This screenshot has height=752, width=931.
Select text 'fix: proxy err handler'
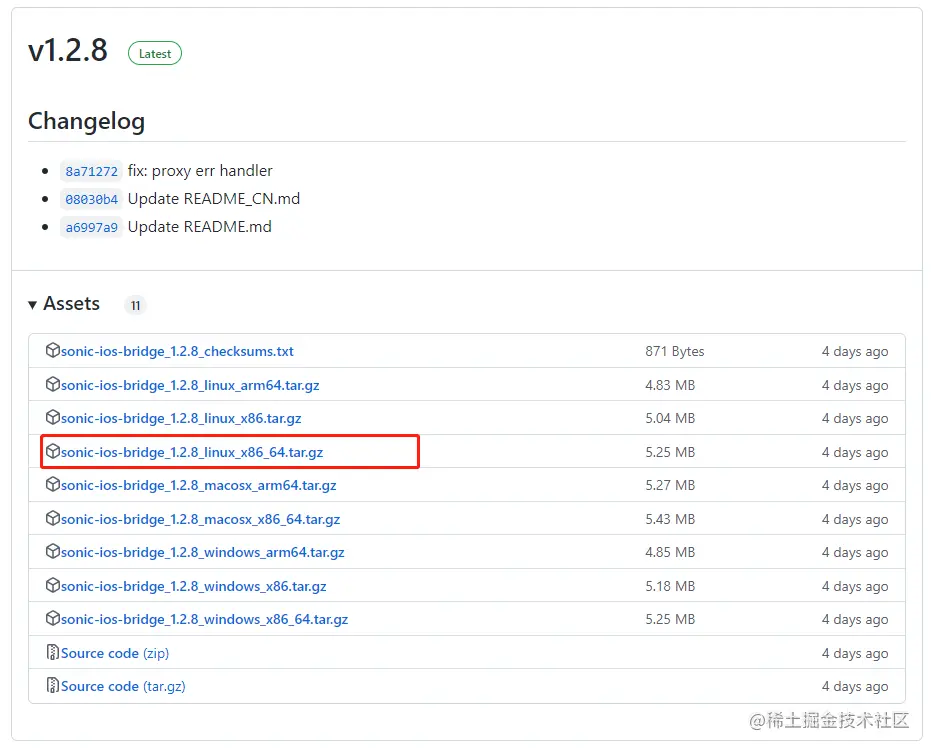point(200,171)
